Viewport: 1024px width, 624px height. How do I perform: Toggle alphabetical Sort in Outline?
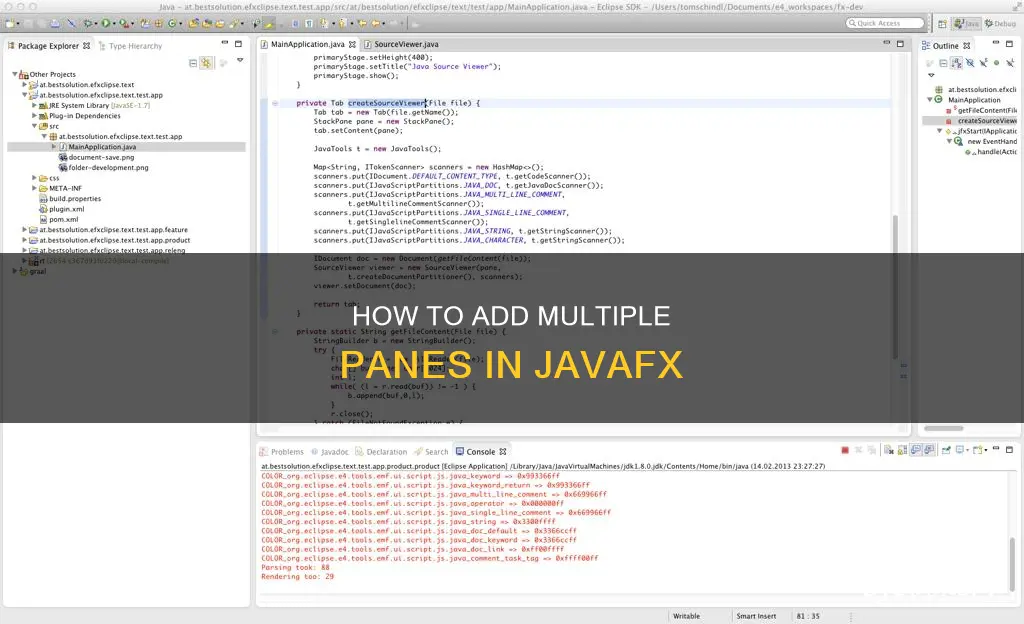[x=956, y=63]
